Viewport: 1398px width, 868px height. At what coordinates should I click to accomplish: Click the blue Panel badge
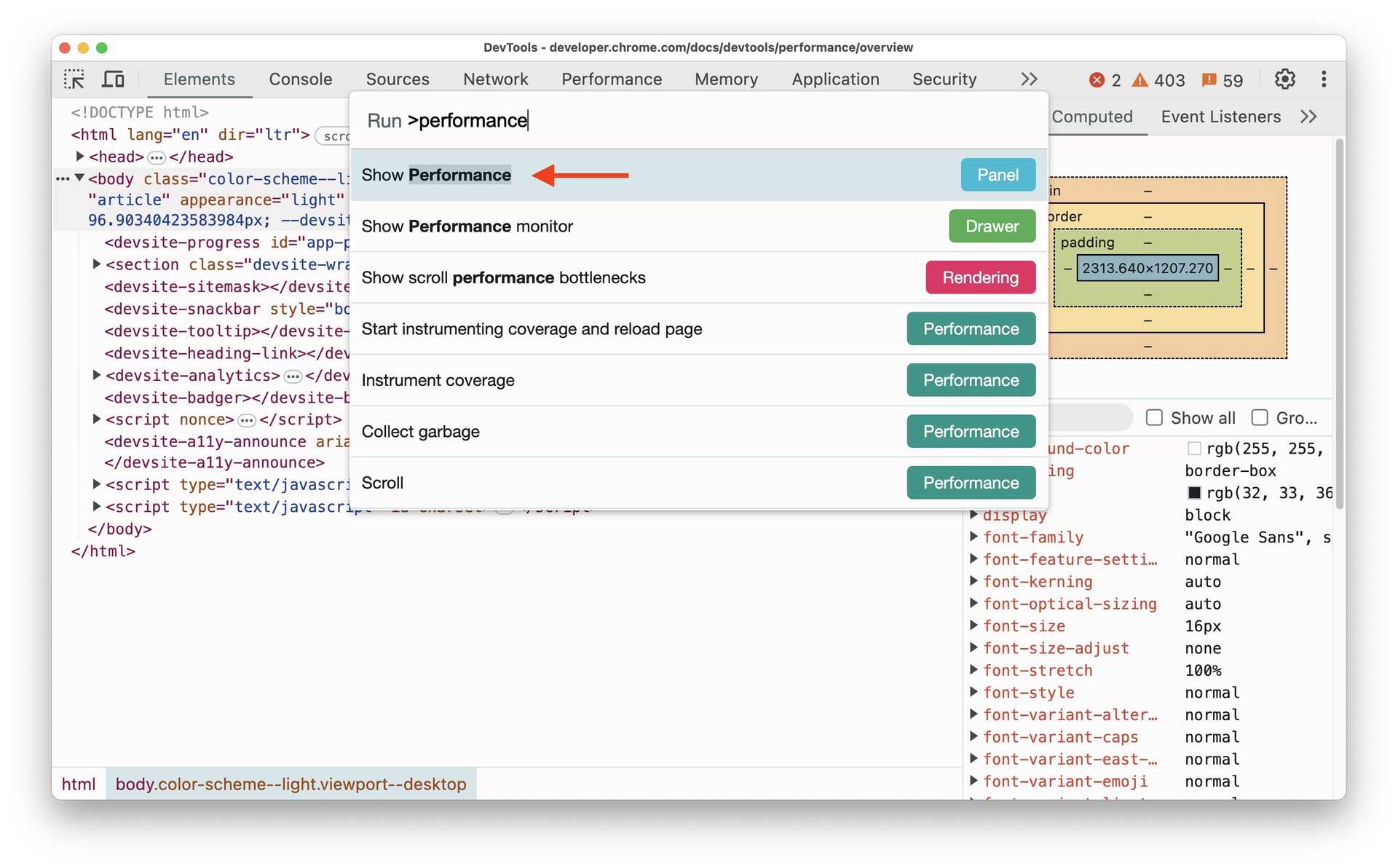point(998,175)
